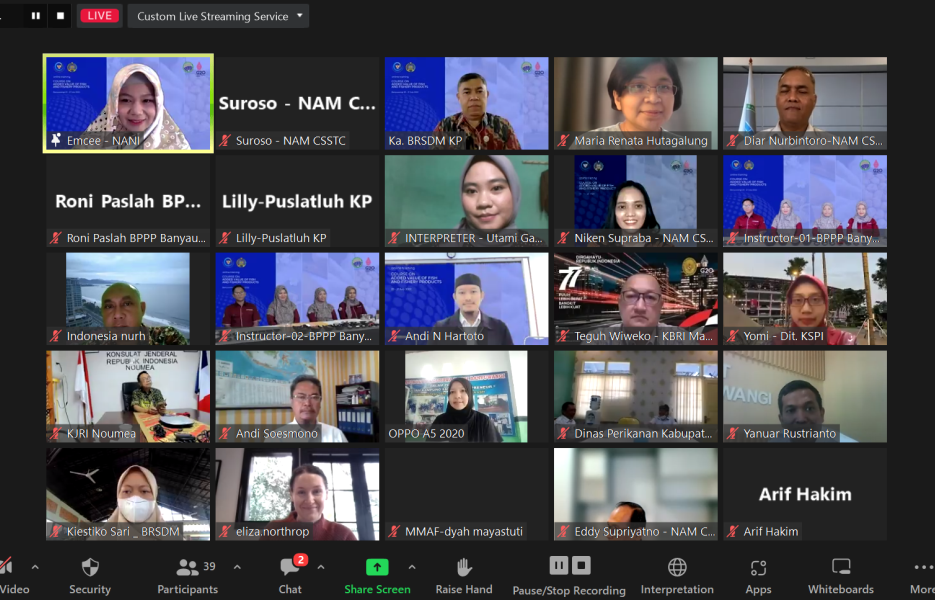Open the More options menu
Viewport: 935px width, 600px height.
coord(922,575)
